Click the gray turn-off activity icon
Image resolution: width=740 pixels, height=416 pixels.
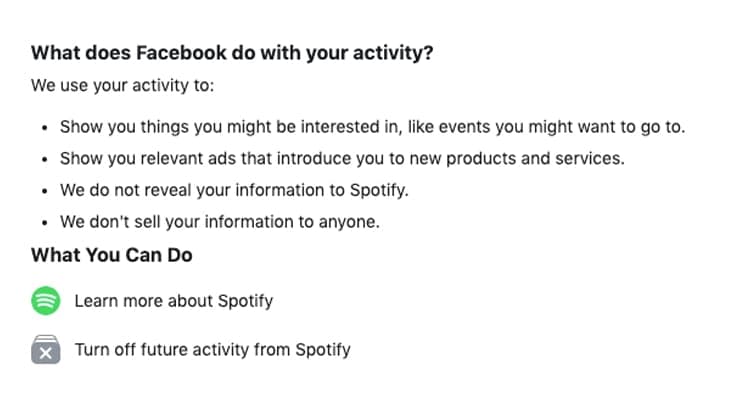click(x=46, y=350)
